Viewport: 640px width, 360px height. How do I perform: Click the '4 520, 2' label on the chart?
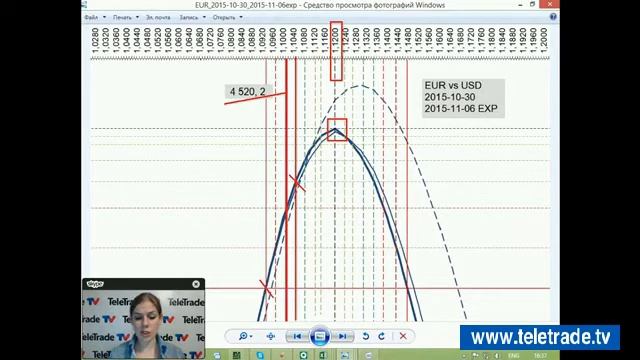click(x=248, y=92)
